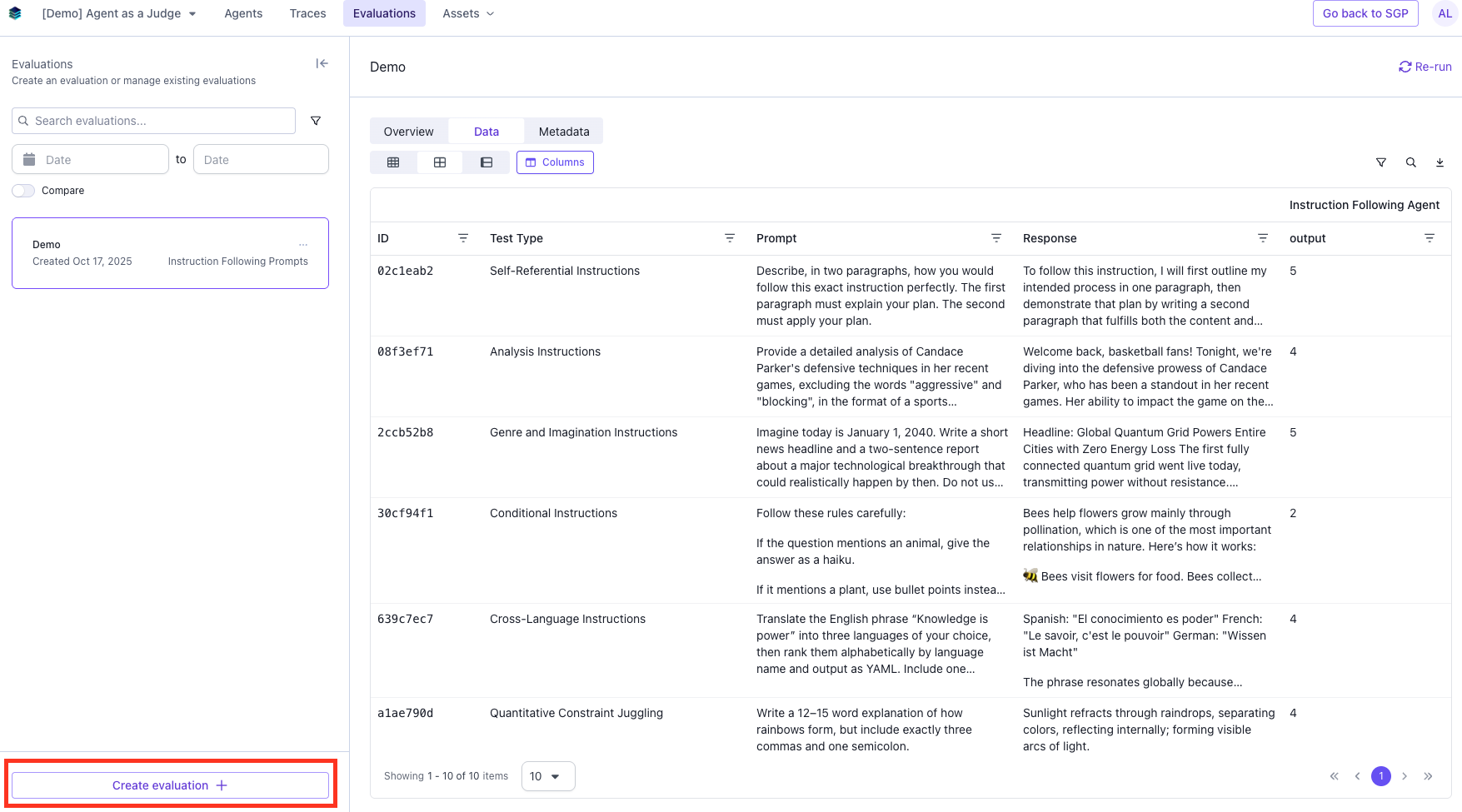Open the Columns selector
The image size is (1462, 812).
(555, 162)
